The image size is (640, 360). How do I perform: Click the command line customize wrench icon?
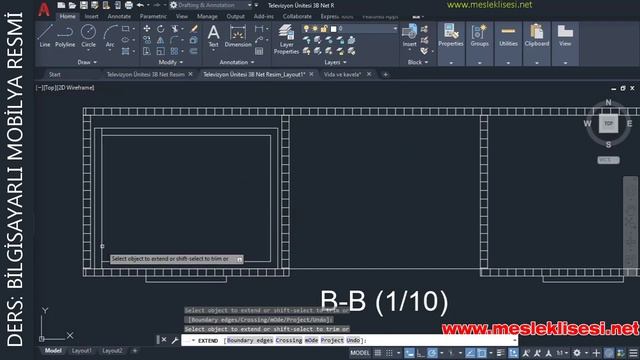click(x=175, y=340)
